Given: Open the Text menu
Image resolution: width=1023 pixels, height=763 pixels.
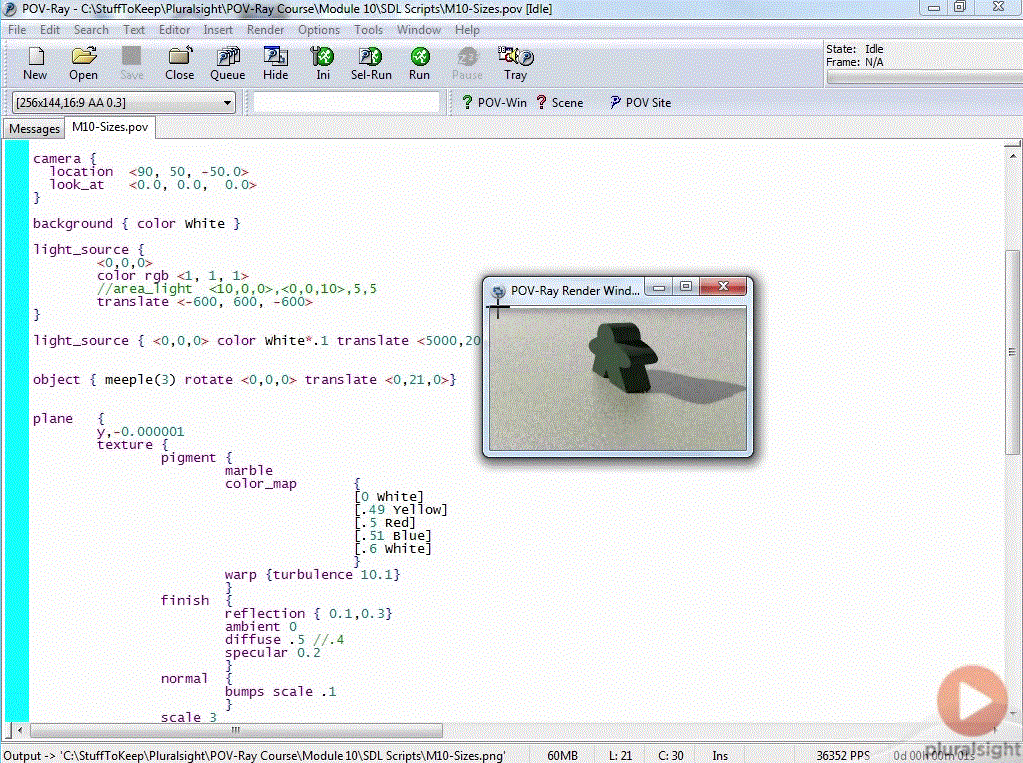Looking at the screenshot, I should pos(134,30).
